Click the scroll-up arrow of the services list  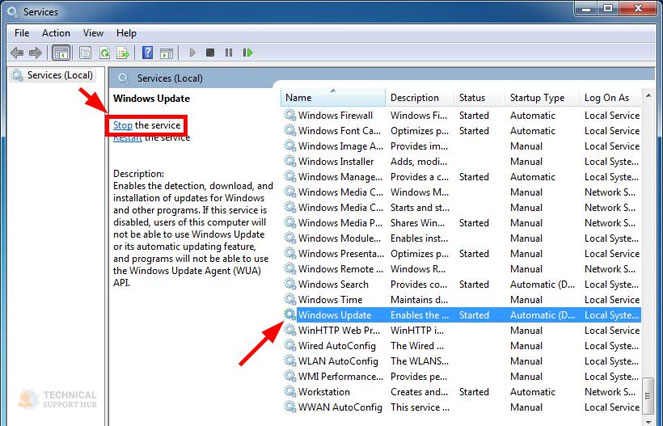click(648, 96)
